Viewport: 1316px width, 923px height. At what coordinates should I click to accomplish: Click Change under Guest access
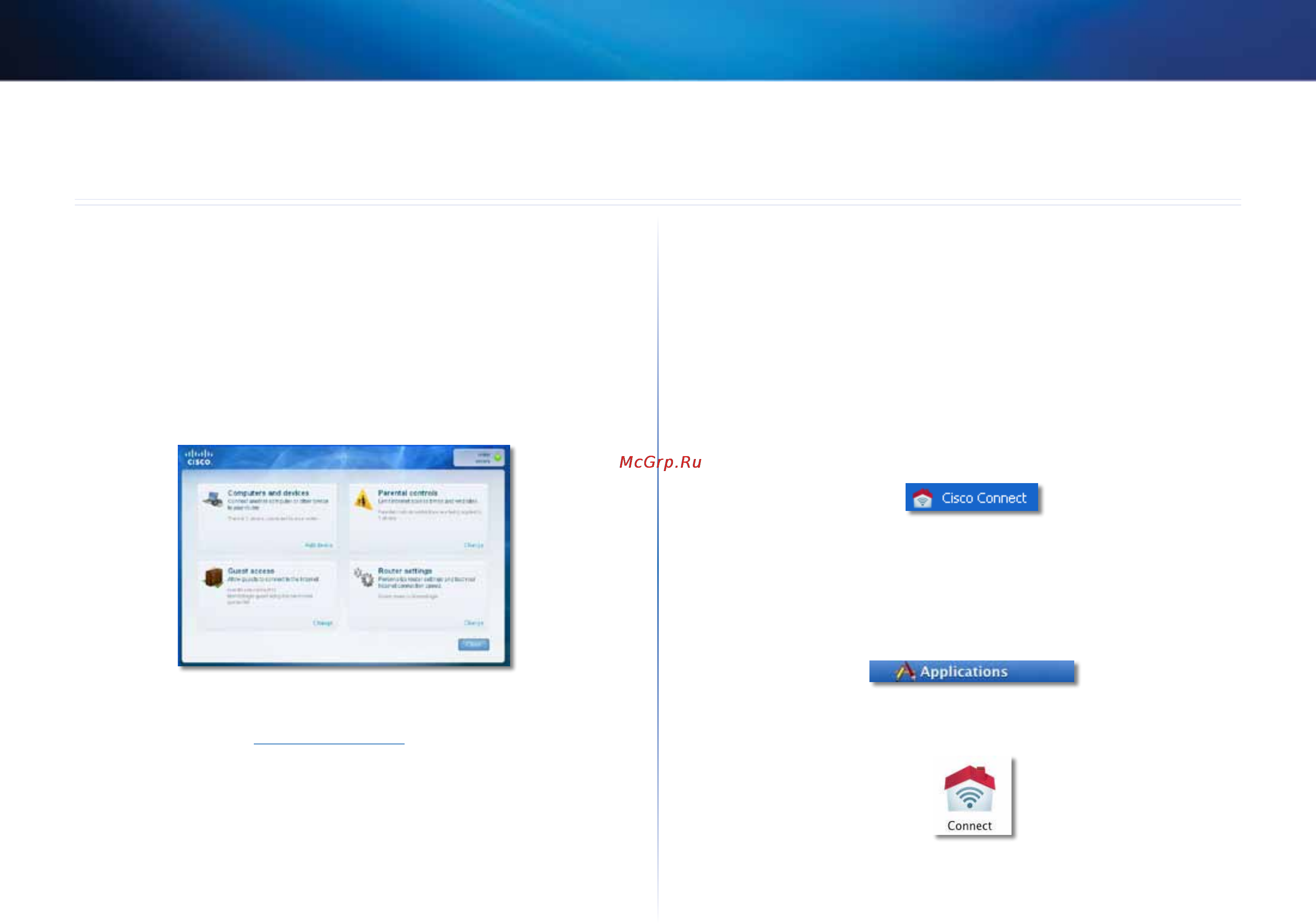pos(323,623)
